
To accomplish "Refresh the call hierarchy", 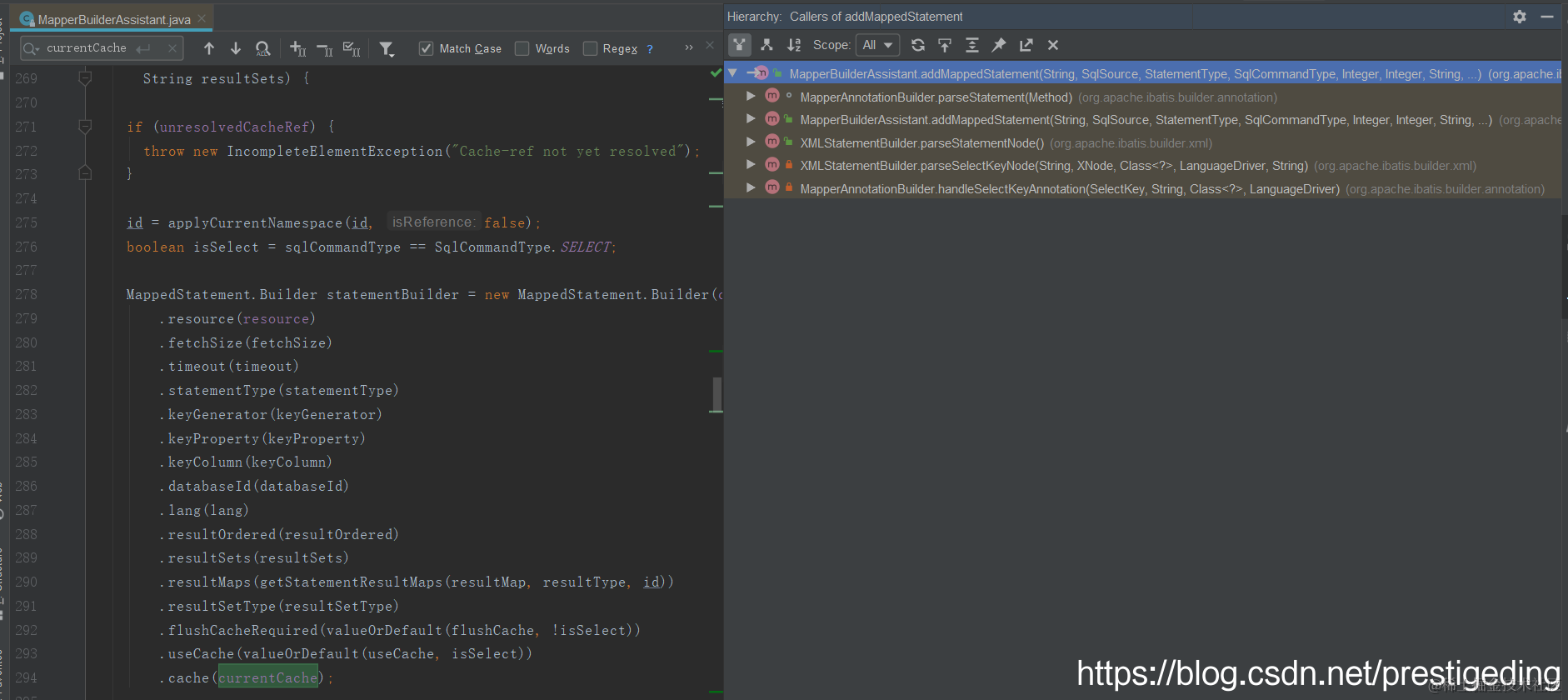I will 918,45.
